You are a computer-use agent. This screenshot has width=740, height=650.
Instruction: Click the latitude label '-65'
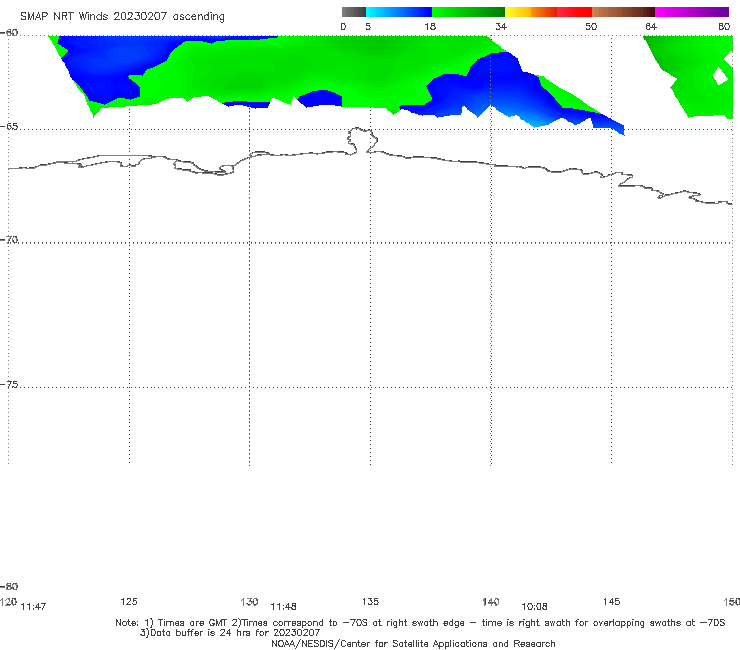(x=9, y=127)
